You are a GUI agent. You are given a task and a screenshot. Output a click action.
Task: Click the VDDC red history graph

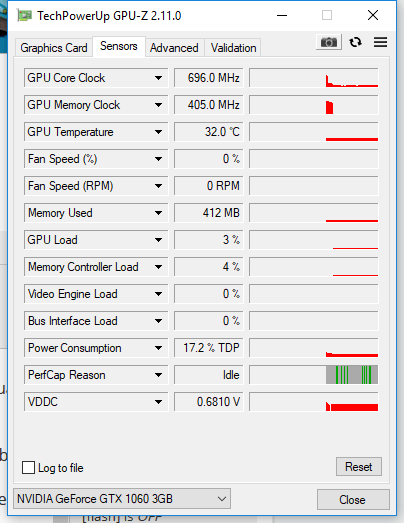[x=314, y=402]
